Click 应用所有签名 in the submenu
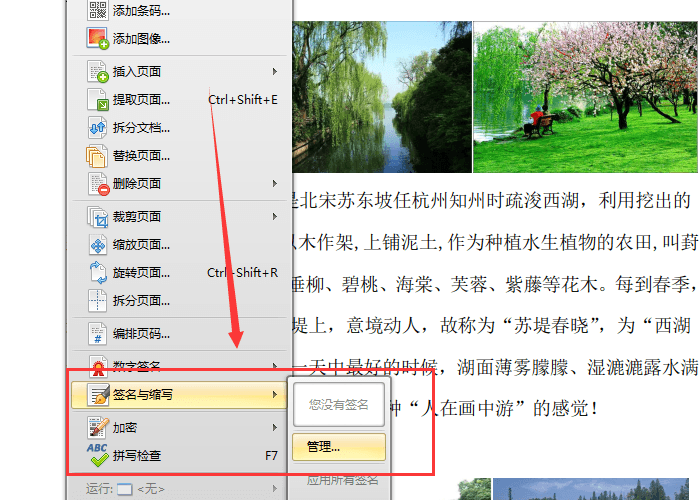 click(x=342, y=480)
